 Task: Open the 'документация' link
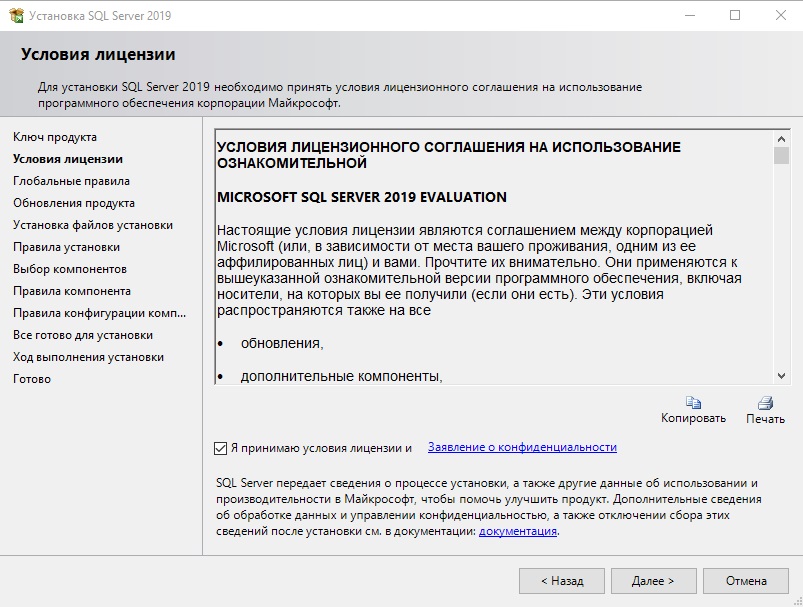(x=518, y=531)
